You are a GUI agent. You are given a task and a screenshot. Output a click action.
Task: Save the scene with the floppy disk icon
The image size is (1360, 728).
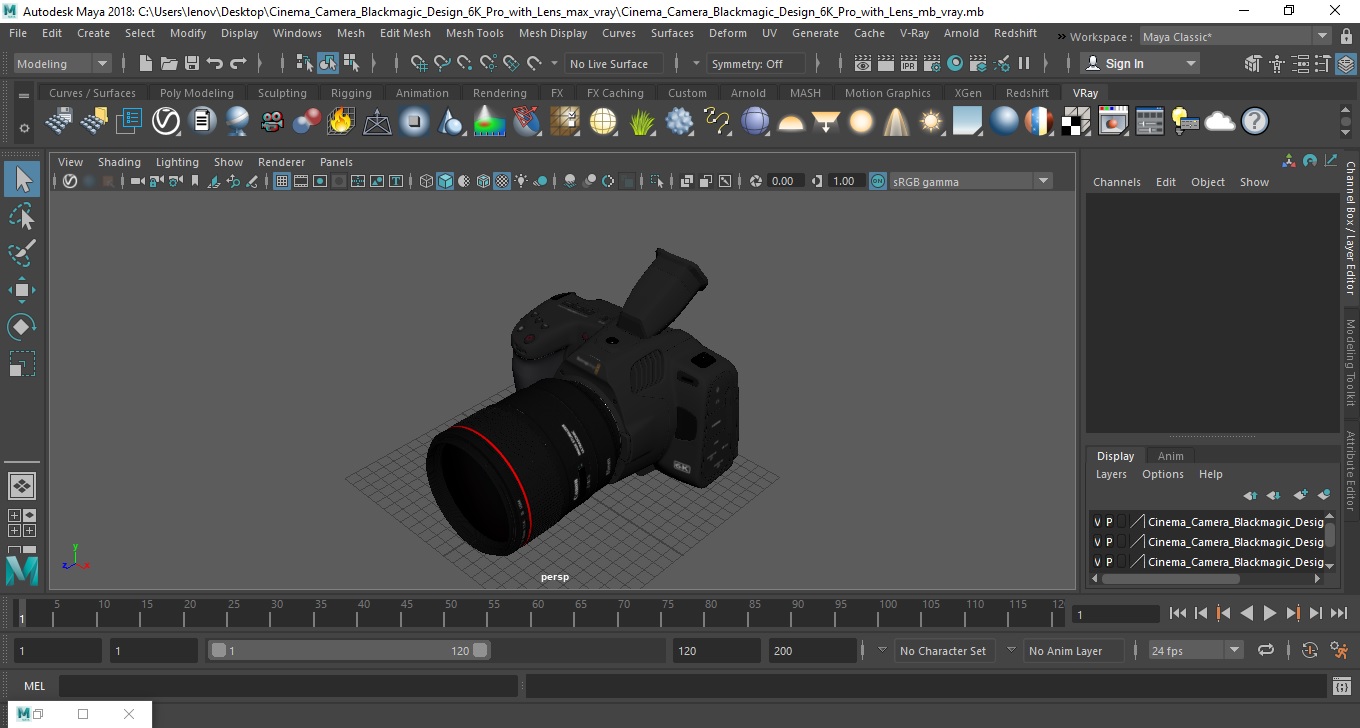pyautogui.click(x=192, y=63)
